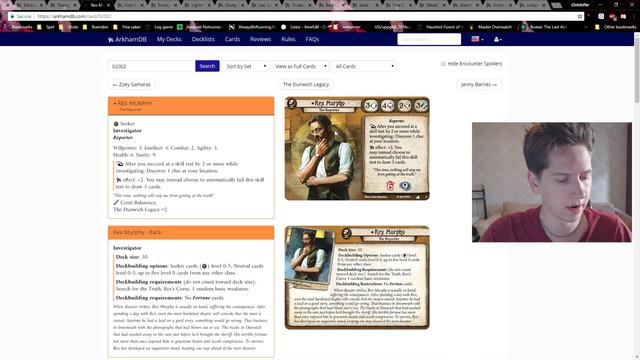Click the red extension icon in Chrome toolbar

click(612, 16)
